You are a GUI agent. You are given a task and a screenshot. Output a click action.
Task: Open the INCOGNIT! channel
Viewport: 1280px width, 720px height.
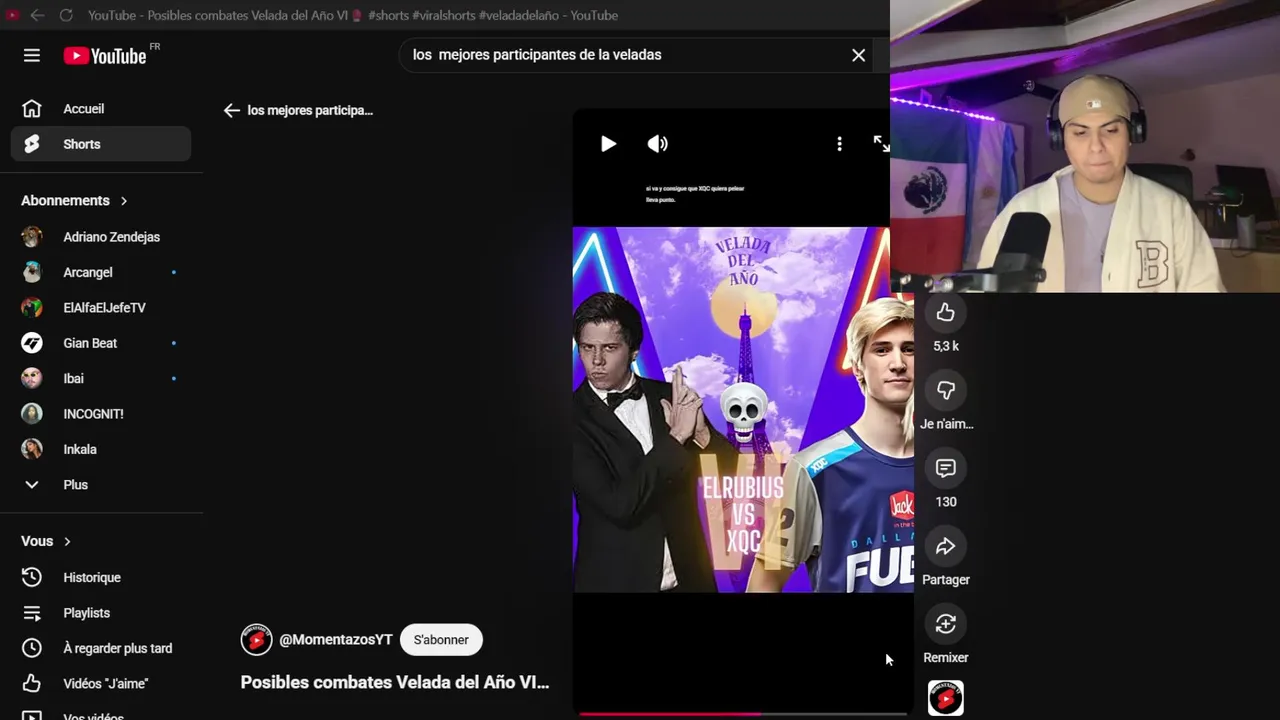pos(101,414)
